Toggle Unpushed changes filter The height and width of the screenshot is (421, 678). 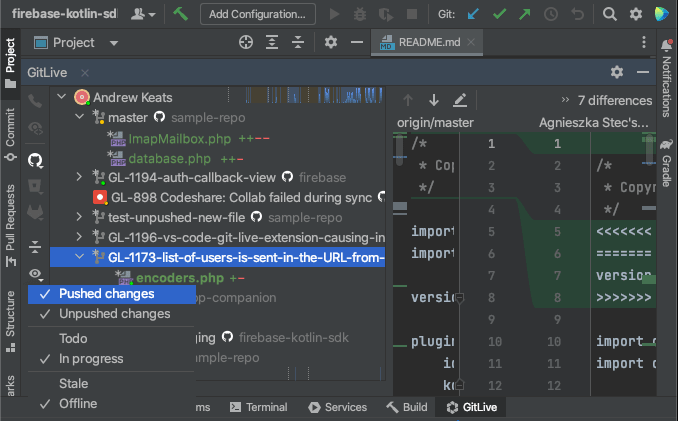tap(112, 314)
